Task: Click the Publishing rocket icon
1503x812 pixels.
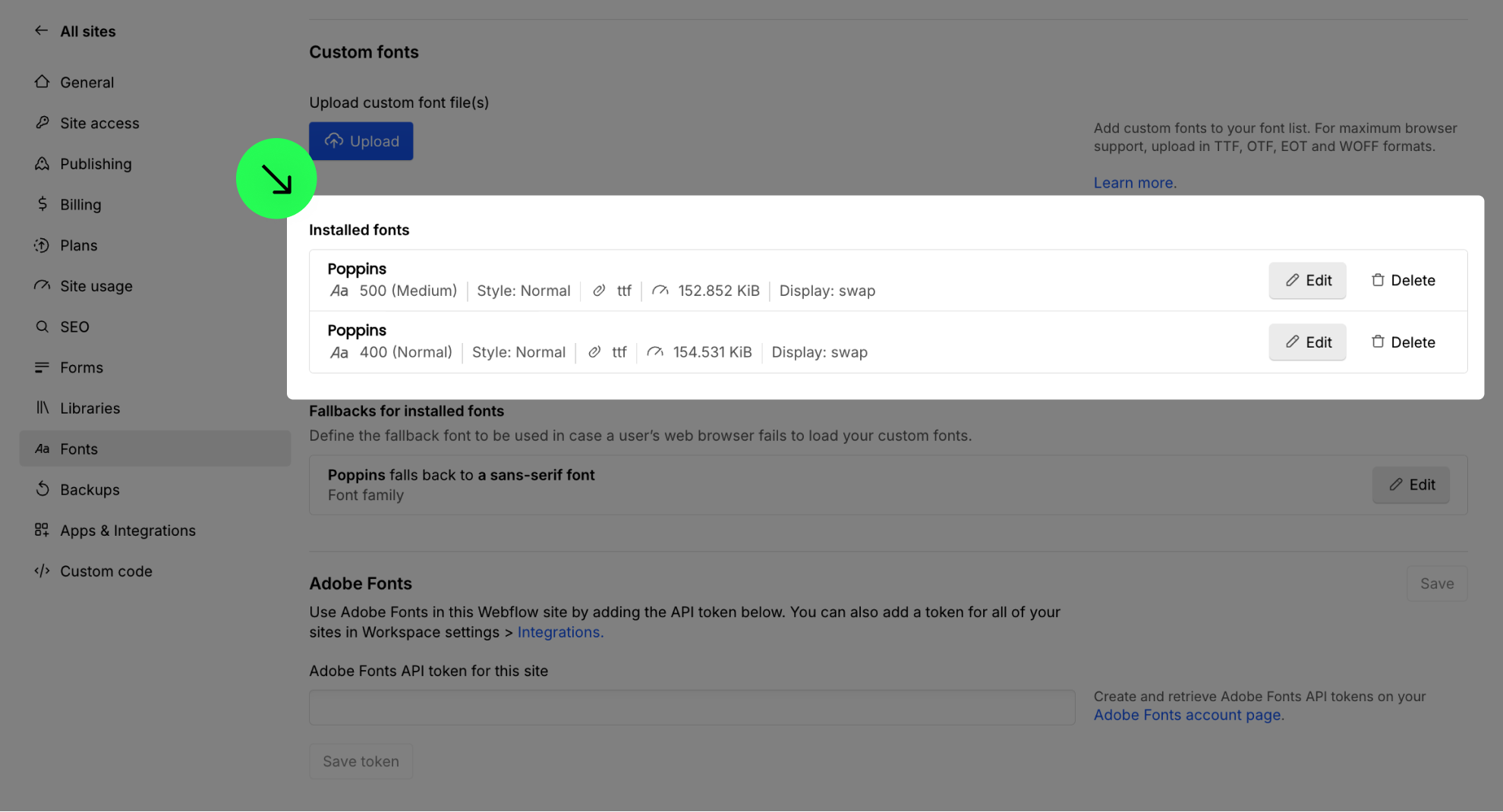Action: click(x=42, y=163)
